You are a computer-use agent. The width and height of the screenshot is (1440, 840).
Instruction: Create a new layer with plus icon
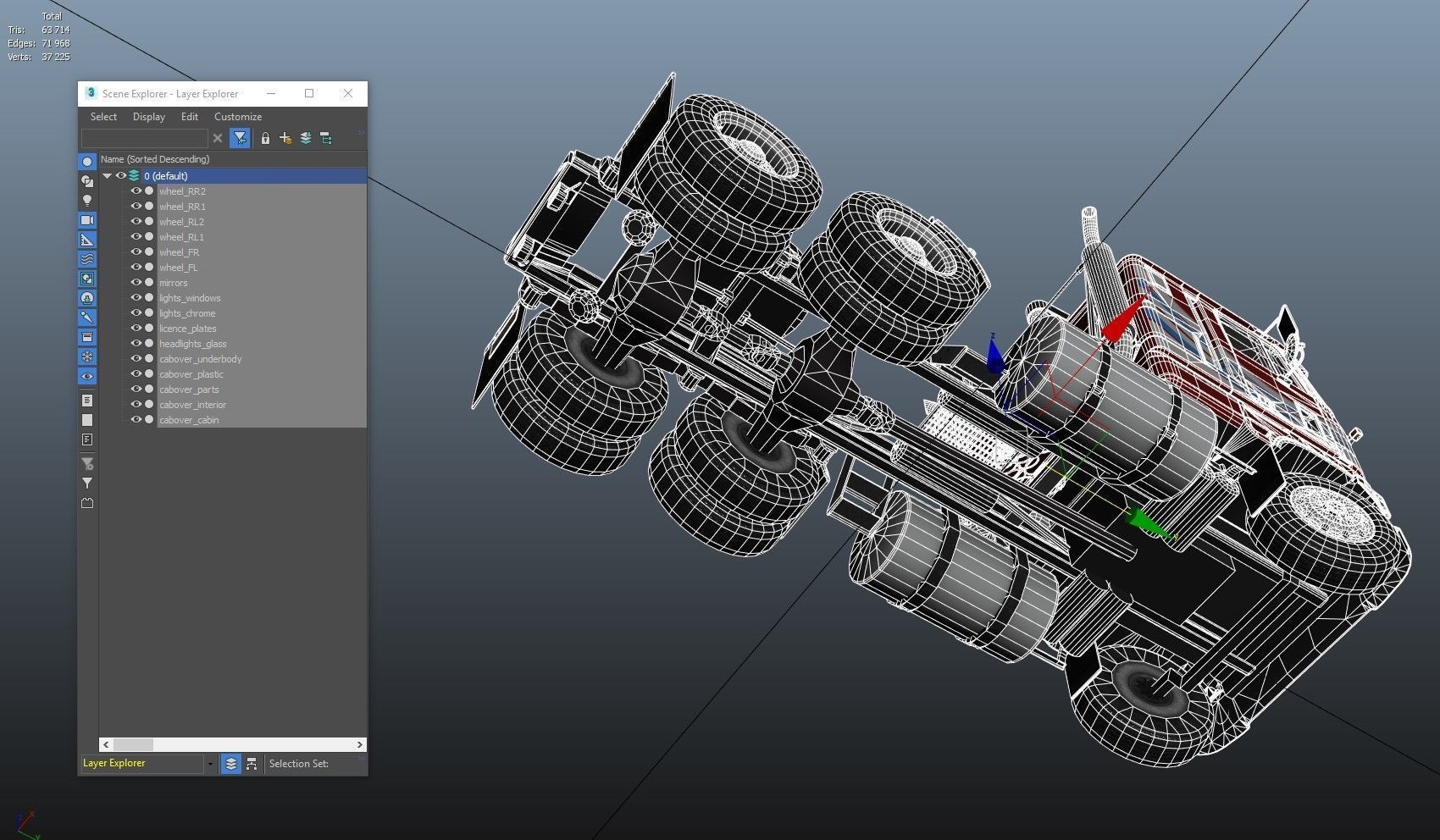point(285,138)
